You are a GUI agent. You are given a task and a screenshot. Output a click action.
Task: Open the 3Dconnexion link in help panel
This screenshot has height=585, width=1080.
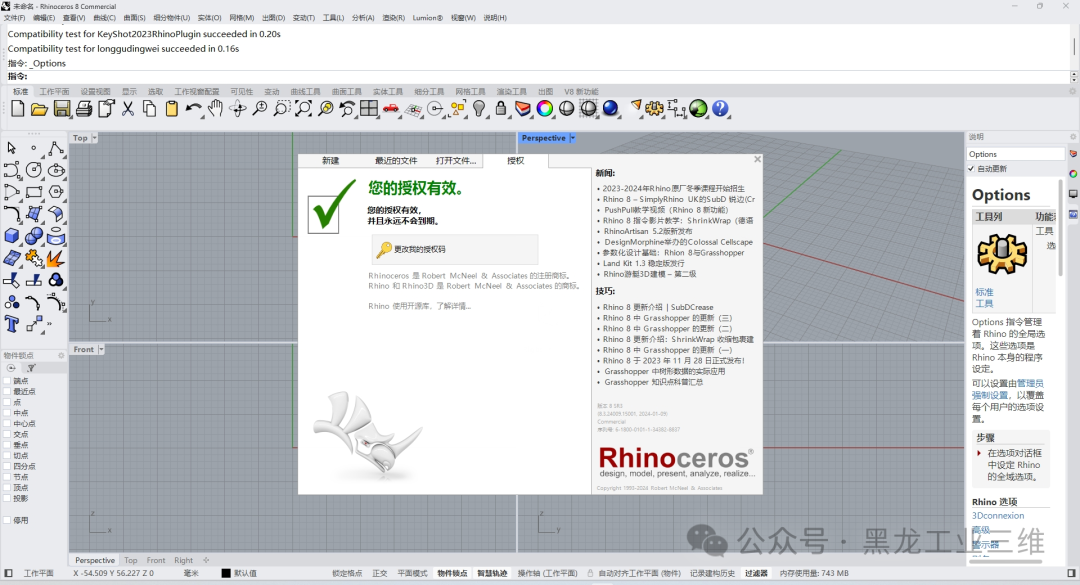tap(998, 515)
